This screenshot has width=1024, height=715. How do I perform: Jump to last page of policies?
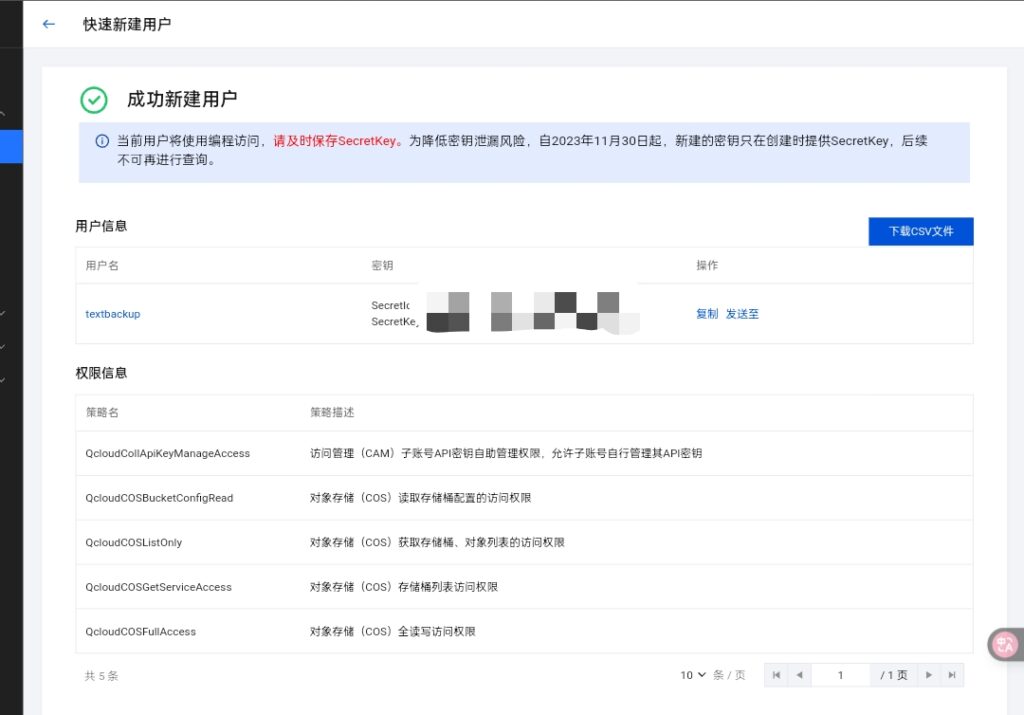tap(952, 675)
